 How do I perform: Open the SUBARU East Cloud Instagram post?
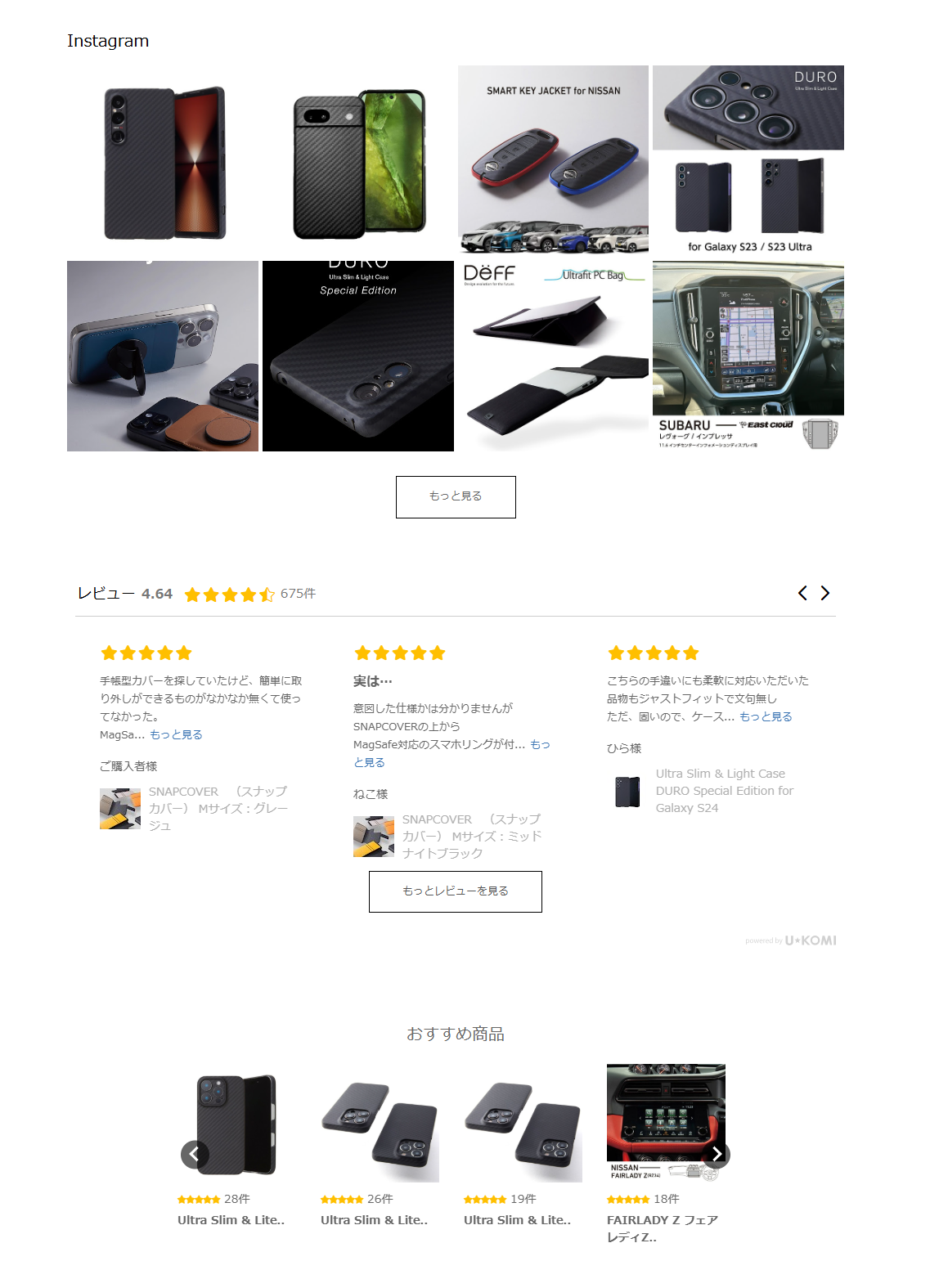(x=748, y=356)
